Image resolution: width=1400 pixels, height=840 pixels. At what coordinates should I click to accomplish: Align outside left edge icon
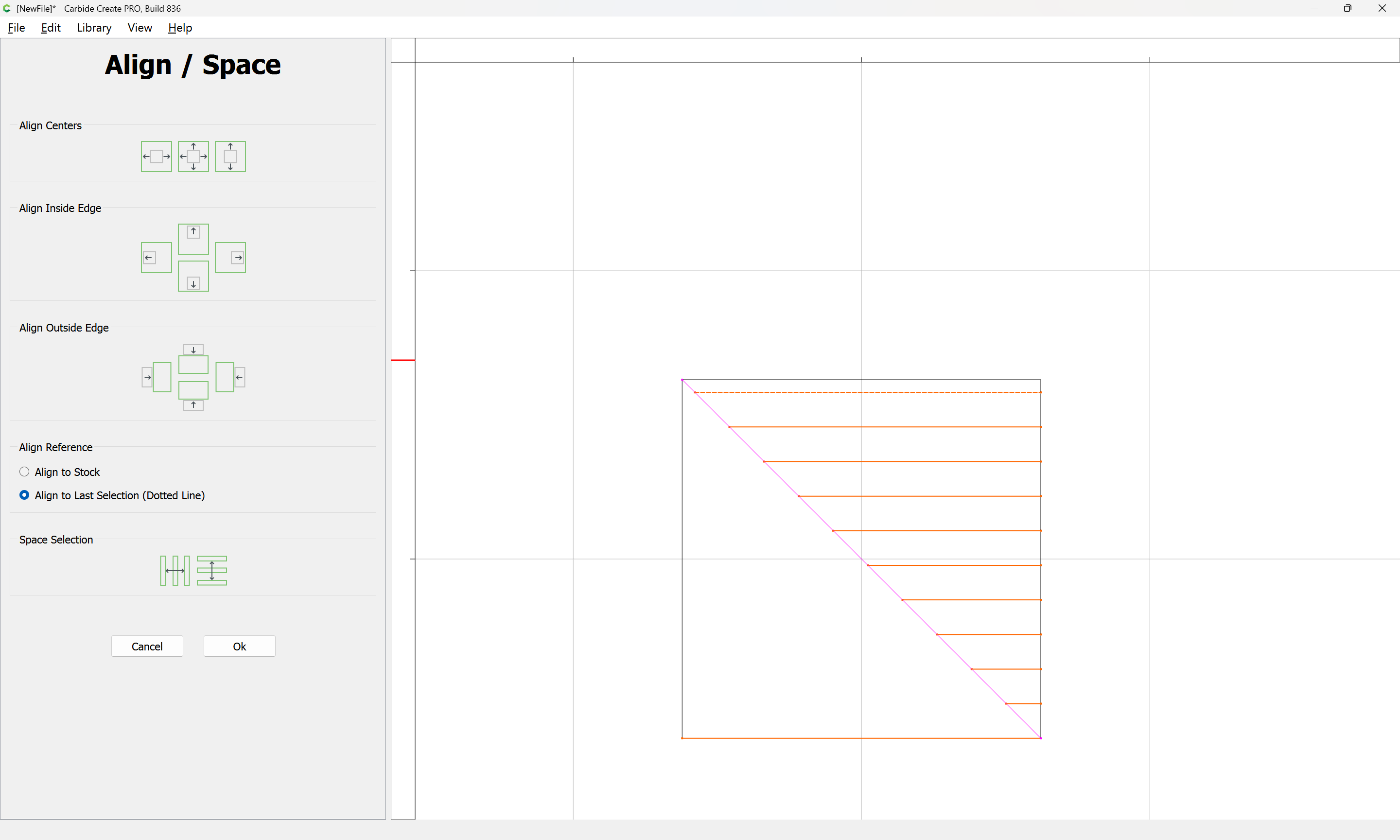tap(156, 377)
